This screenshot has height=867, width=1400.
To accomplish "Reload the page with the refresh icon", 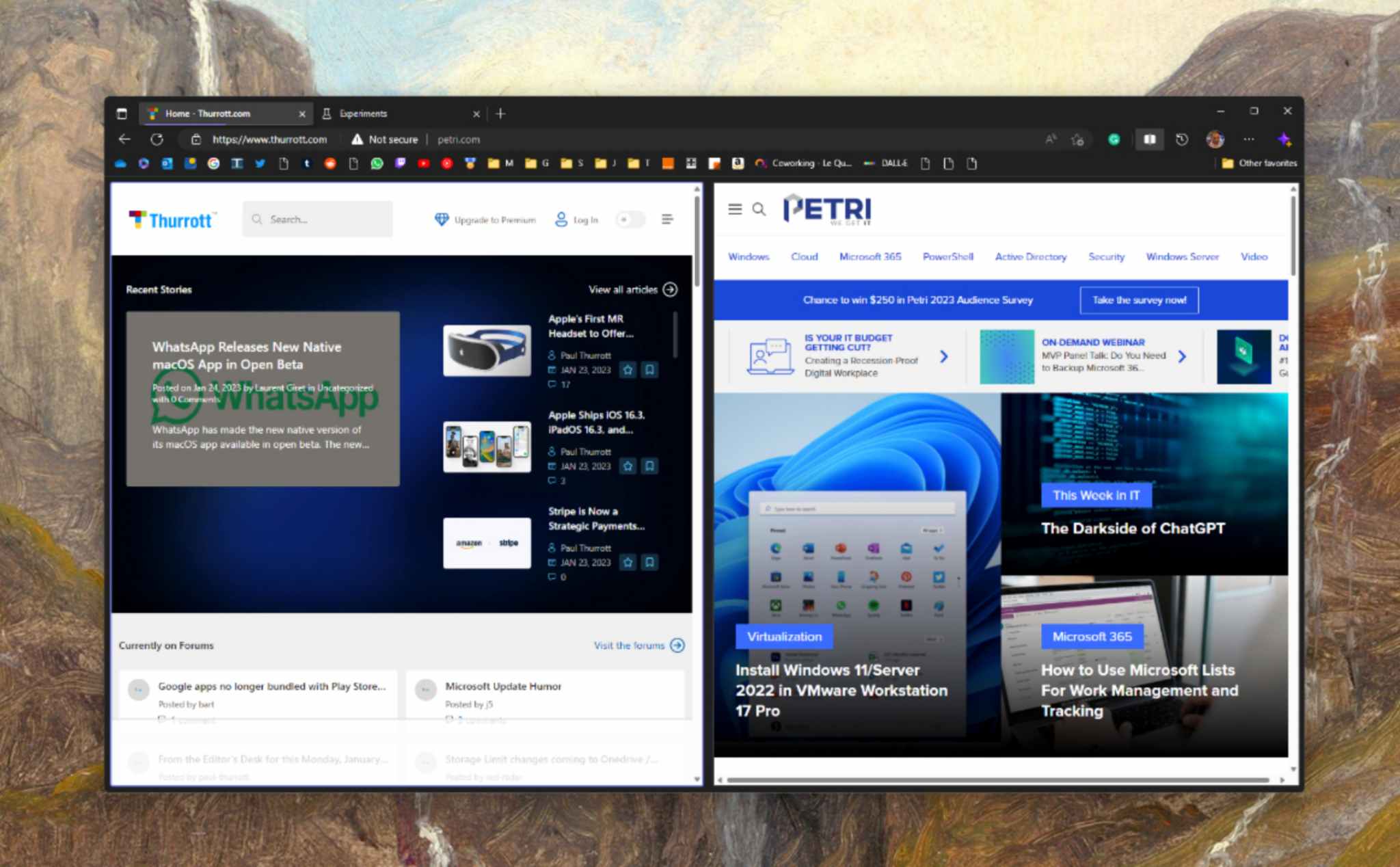I will [x=157, y=139].
